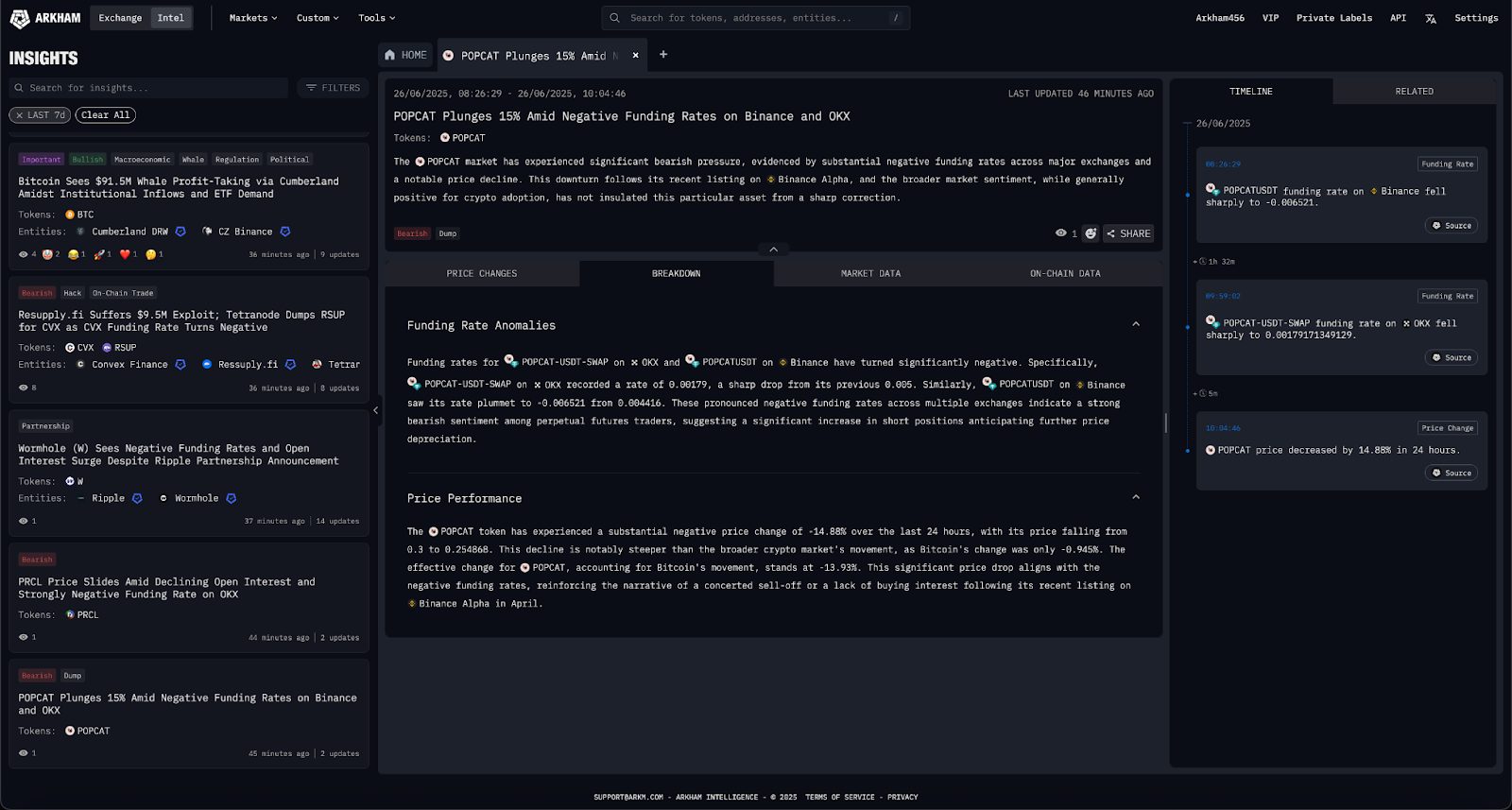Collapse the Price Performance section

pyautogui.click(x=1136, y=497)
